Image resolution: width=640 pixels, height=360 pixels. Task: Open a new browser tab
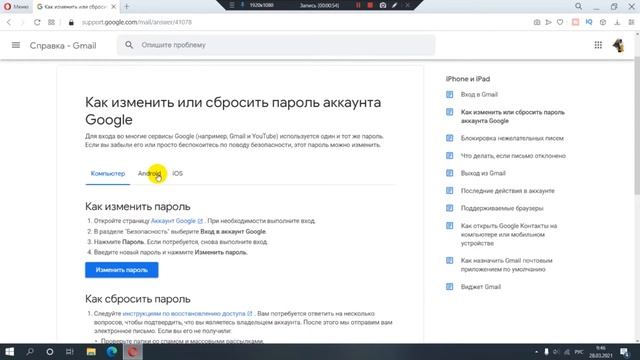(x=127, y=7)
